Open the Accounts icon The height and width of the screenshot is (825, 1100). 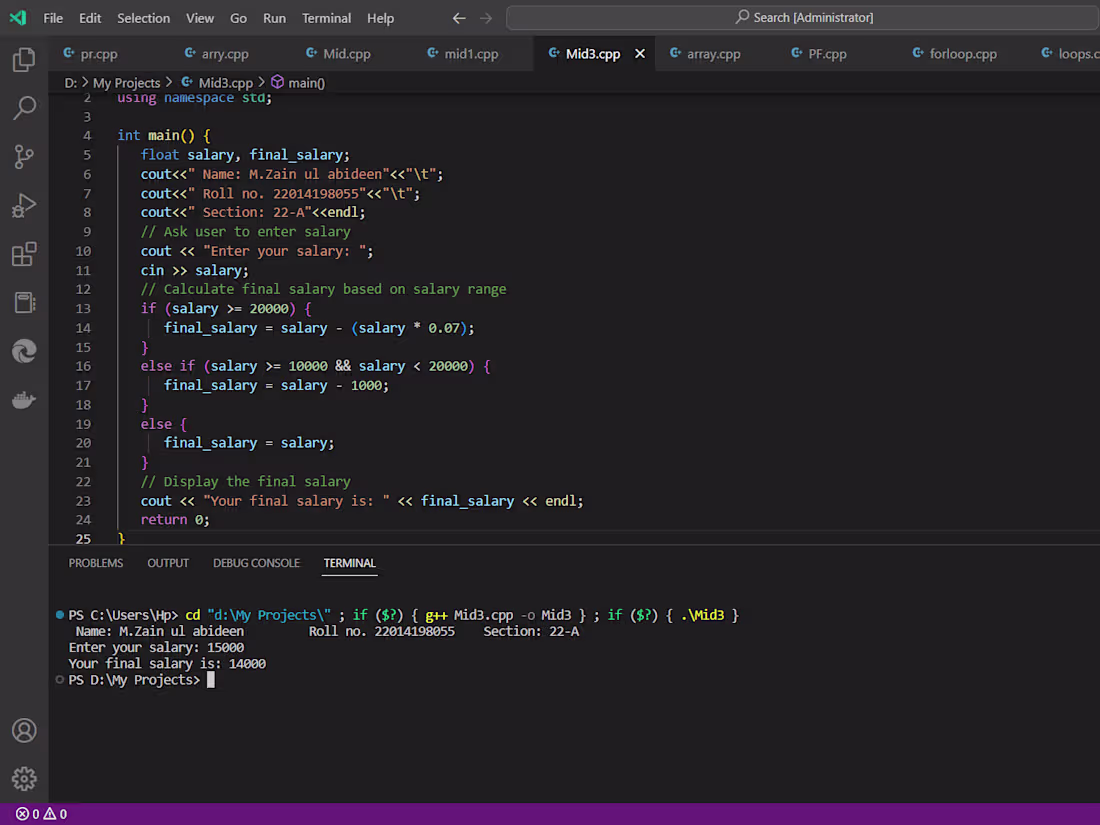24,731
